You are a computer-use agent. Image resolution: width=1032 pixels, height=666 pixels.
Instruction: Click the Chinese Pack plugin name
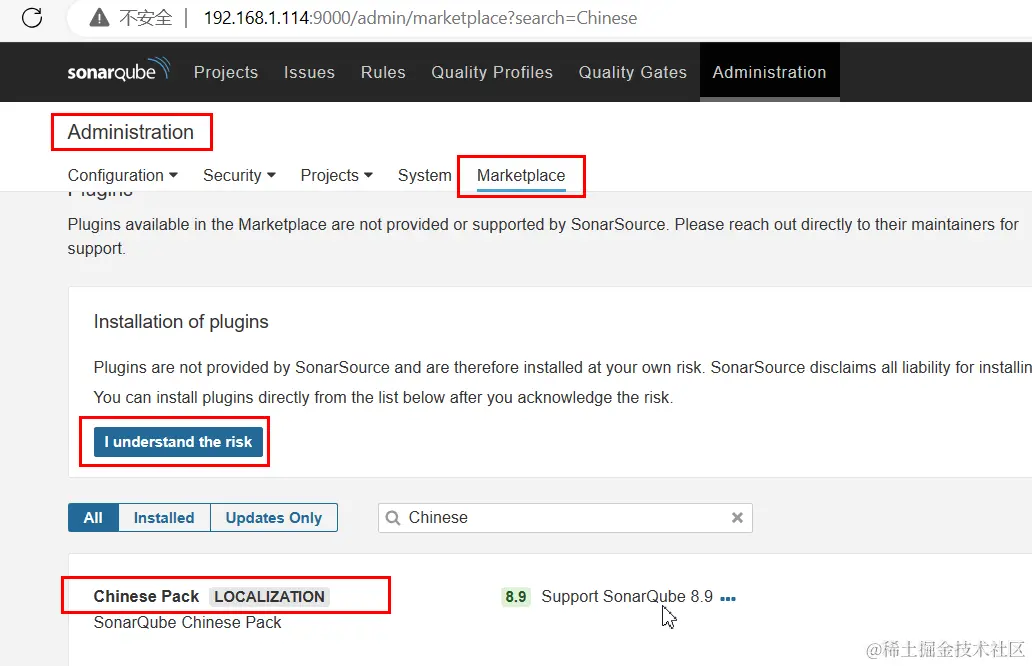(x=146, y=596)
